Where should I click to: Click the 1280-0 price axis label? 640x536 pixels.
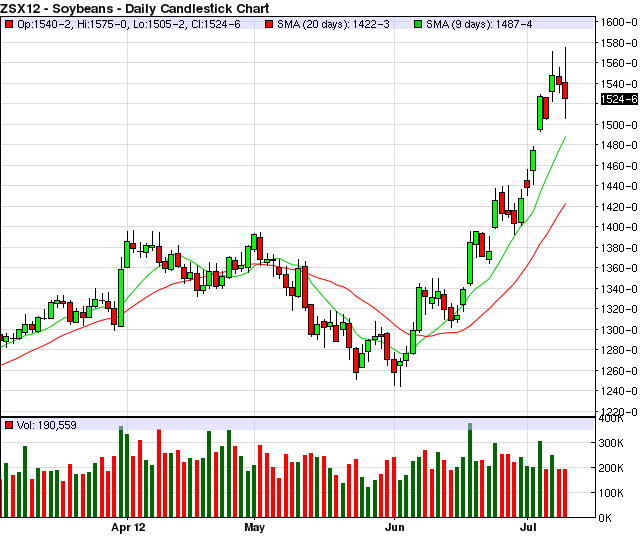pos(619,350)
